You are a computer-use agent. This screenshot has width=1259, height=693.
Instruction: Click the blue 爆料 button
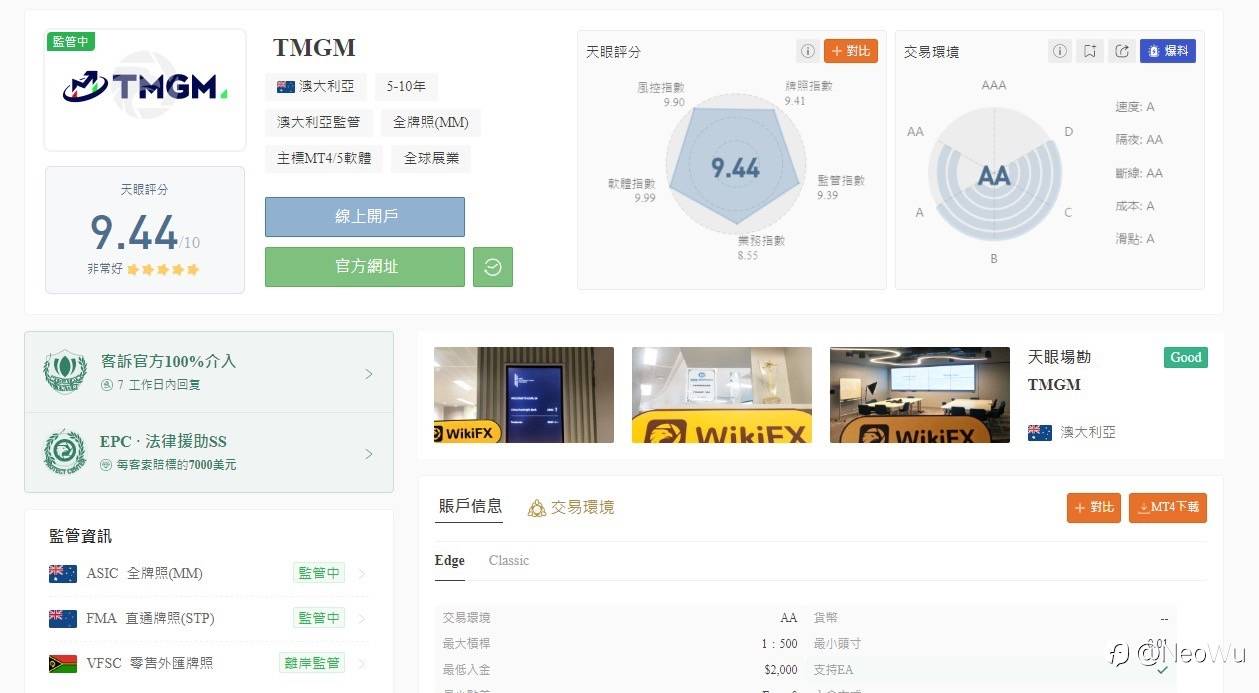(x=1168, y=51)
